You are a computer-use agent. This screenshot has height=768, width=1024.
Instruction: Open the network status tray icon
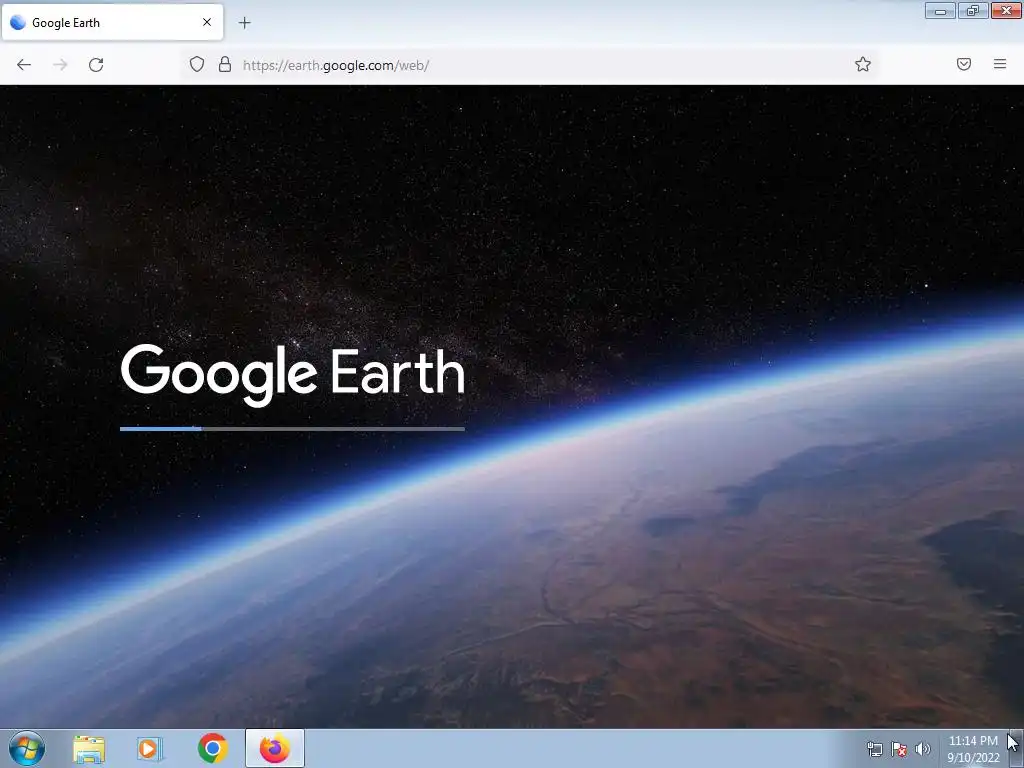pyautogui.click(x=874, y=749)
